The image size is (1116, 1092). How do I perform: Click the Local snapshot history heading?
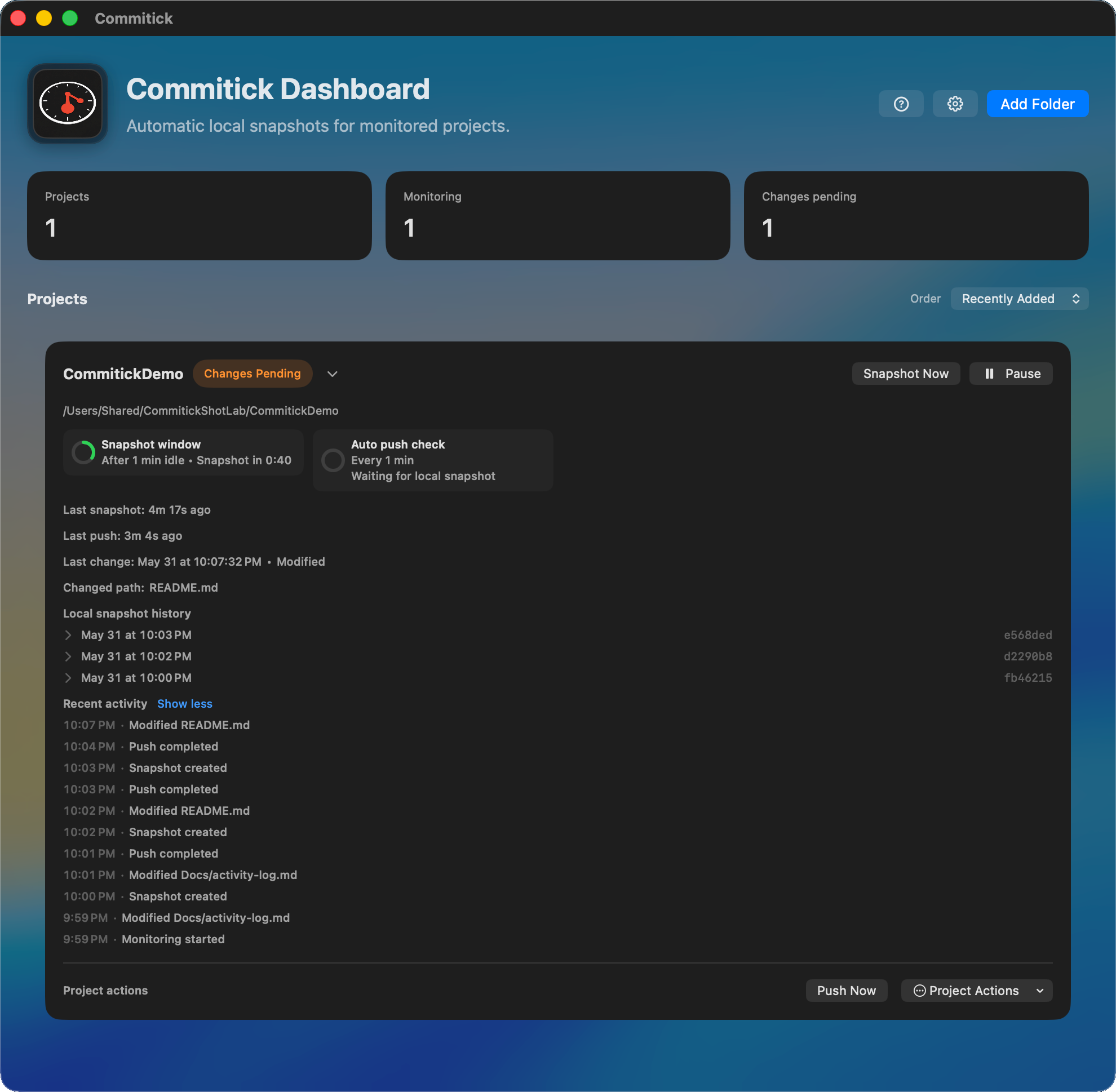[127, 613]
